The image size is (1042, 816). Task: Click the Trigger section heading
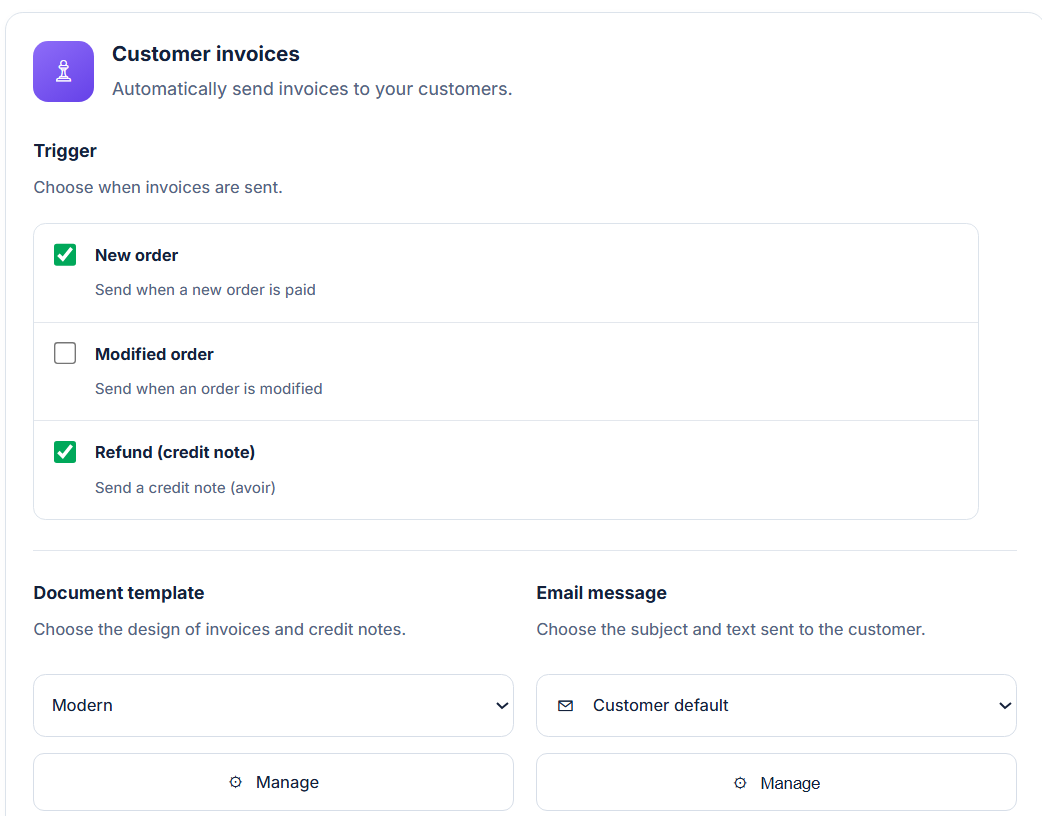click(x=65, y=151)
